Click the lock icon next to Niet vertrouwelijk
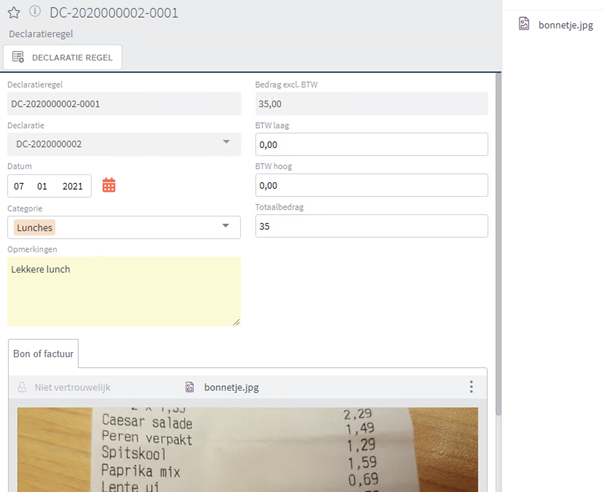 pos(23,387)
